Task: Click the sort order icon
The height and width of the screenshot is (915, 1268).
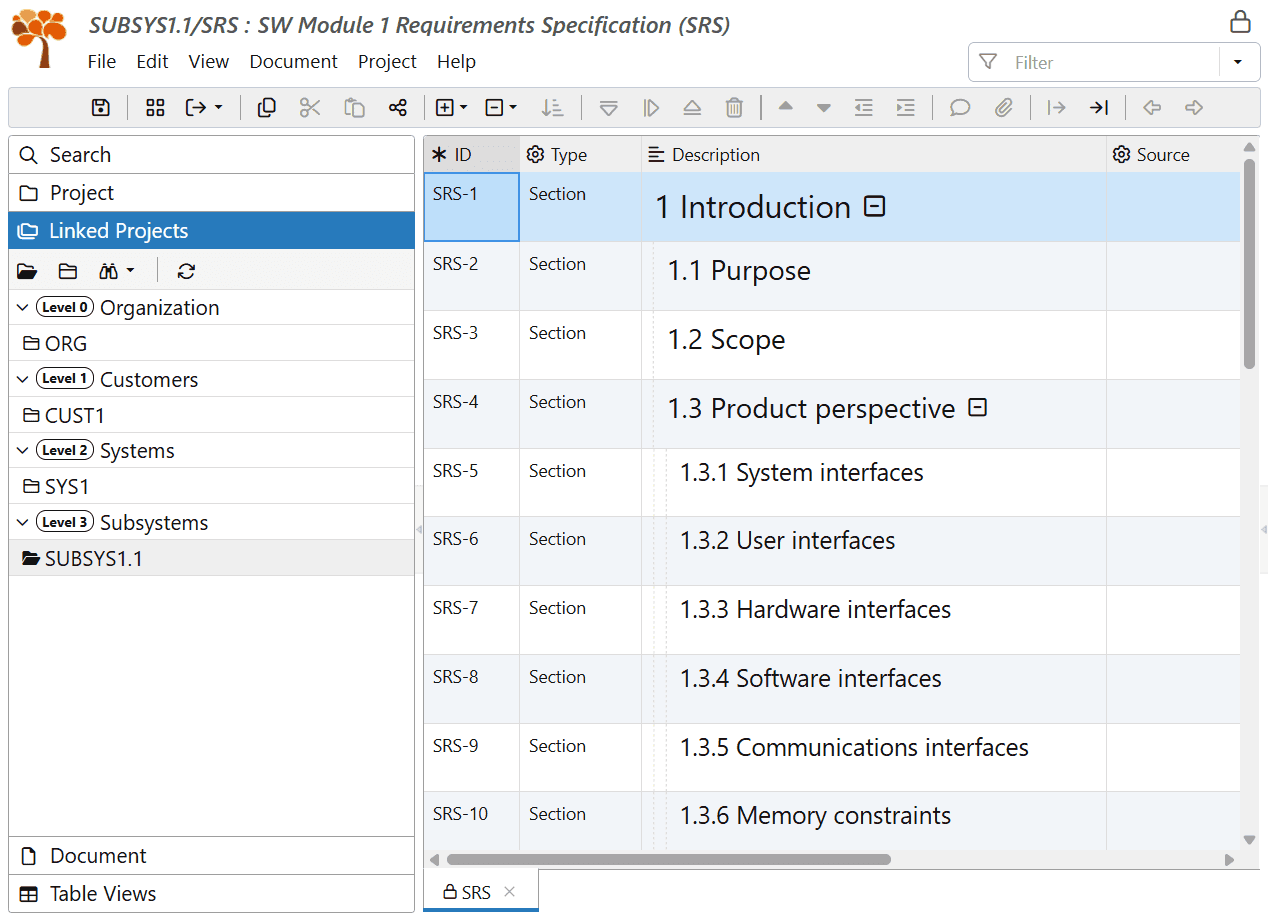Action: point(552,108)
